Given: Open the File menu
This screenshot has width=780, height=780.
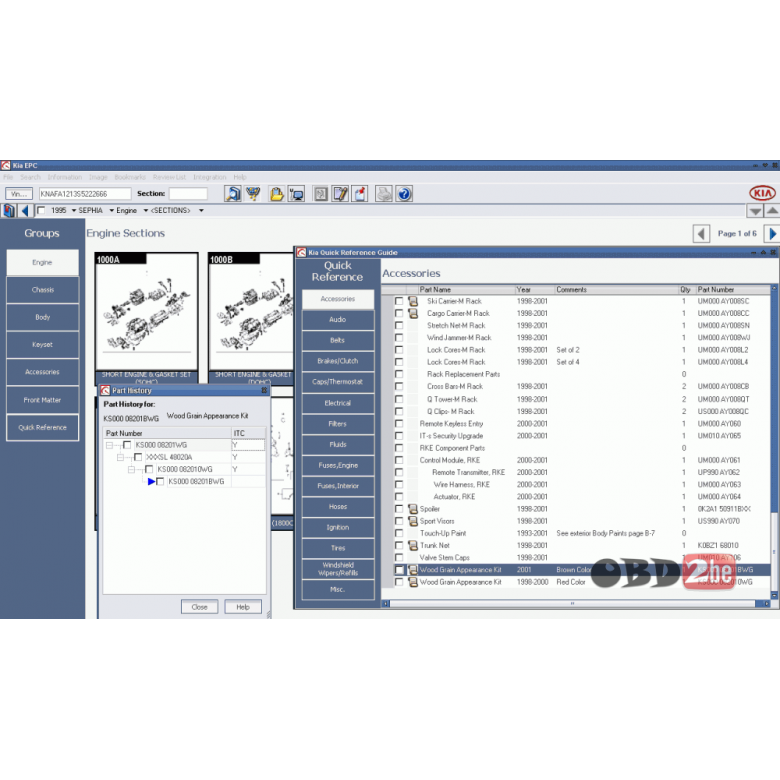Looking at the screenshot, I should click(8, 177).
